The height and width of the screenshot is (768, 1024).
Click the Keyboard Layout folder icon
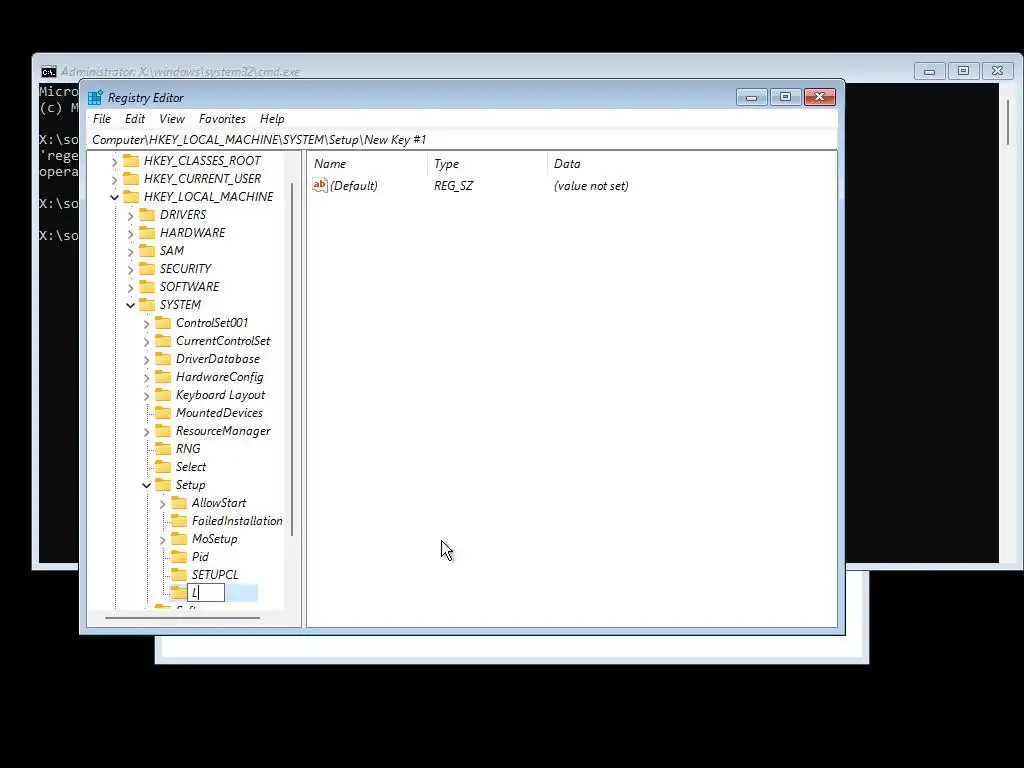(163, 394)
